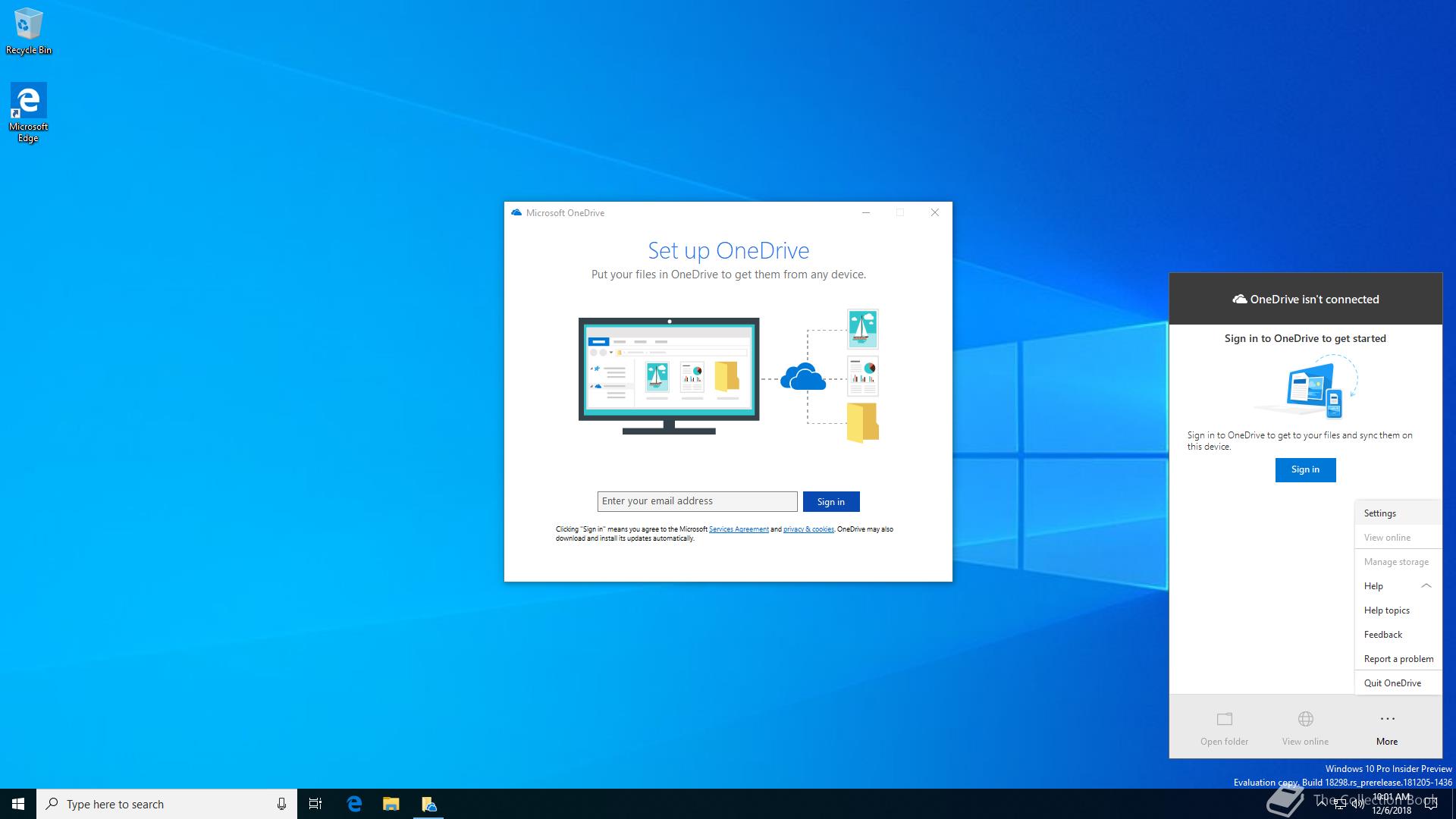Choose Feedback from the menu
1456x819 pixels.
pos(1398,635)
